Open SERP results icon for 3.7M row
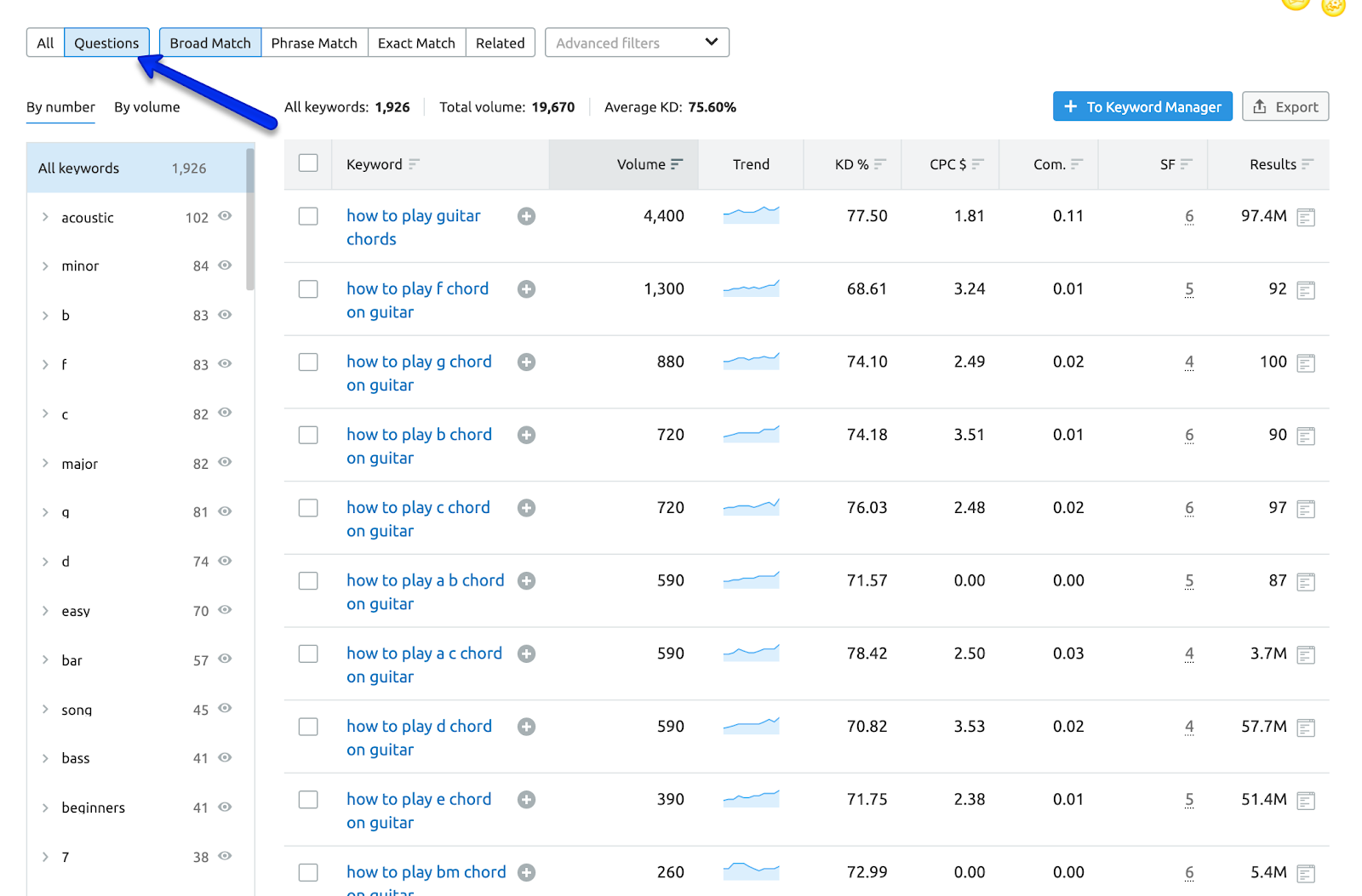This screenshot has height=896, width=1362. (1306, 655)
